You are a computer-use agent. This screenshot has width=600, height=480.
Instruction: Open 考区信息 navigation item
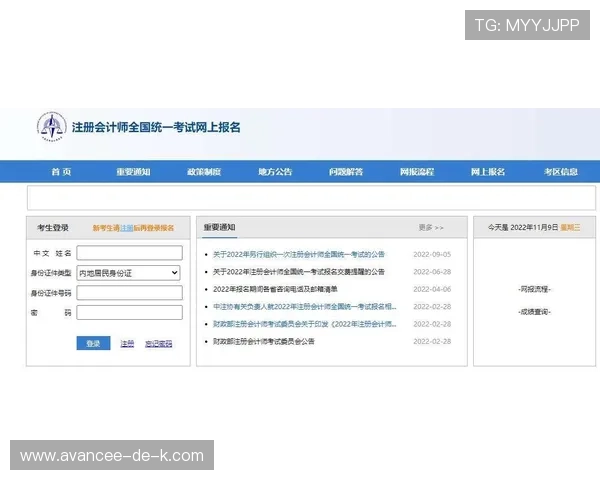click(x=561, y=172)
